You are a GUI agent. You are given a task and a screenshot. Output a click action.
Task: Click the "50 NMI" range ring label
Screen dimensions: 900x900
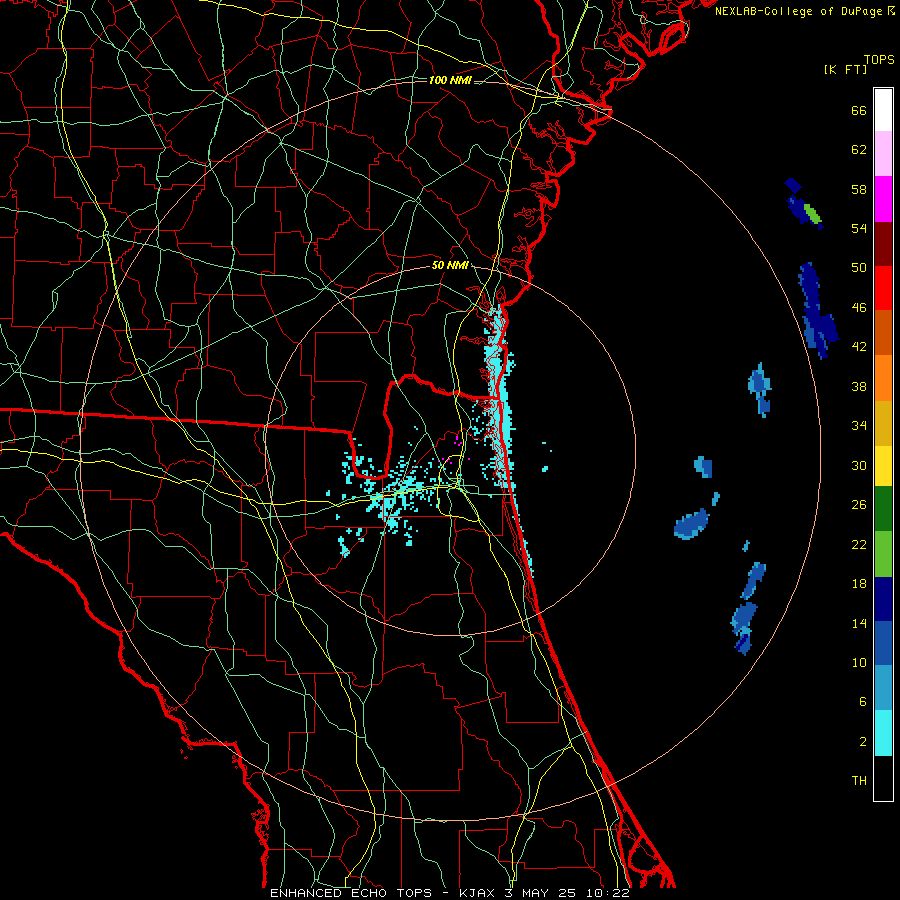click(450, 265)
